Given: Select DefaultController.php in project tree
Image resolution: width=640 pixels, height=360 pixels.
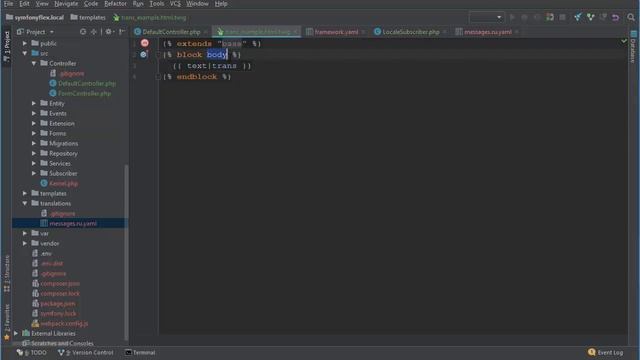Looking at the screenshot, I should click(87, 83).
